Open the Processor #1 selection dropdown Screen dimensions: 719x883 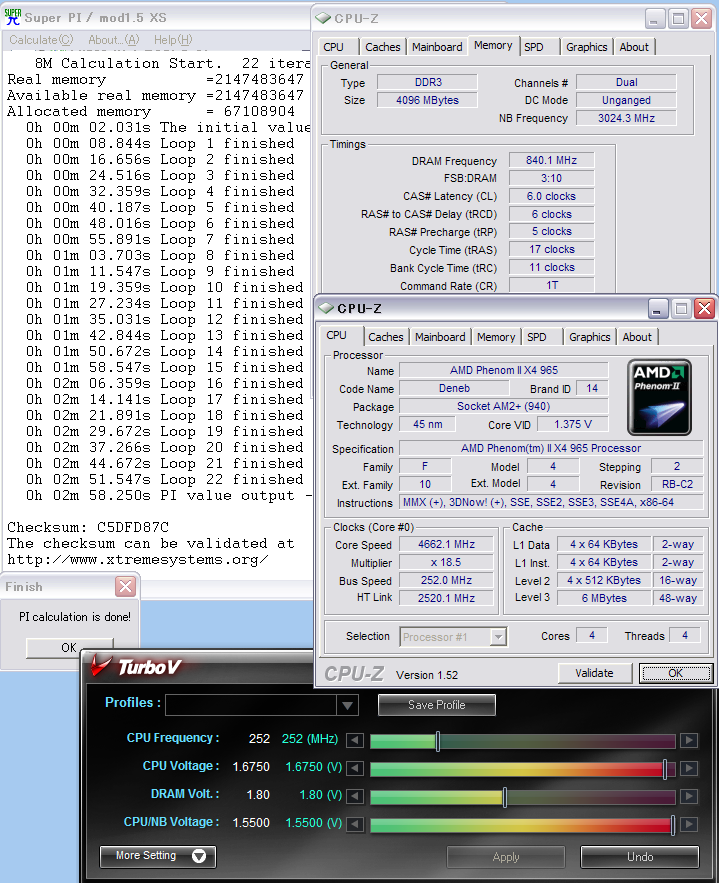pos(497,637)
